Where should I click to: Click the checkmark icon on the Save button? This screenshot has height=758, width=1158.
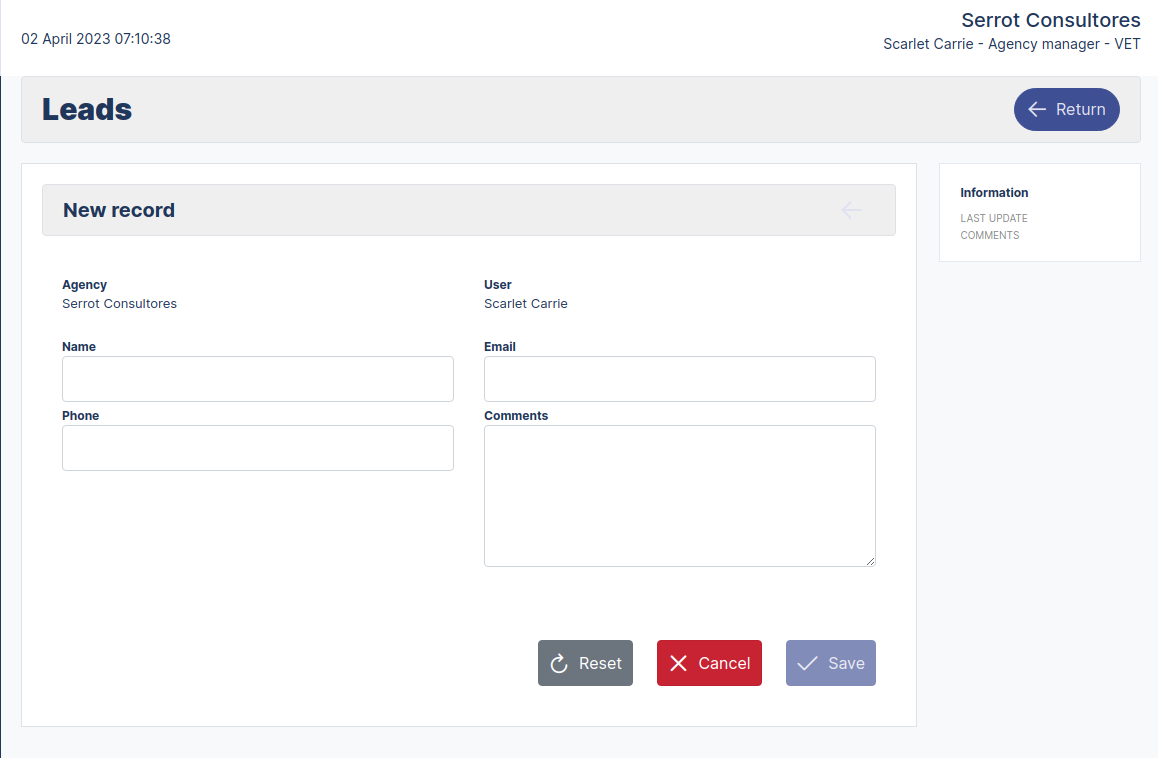coord(807,663)
